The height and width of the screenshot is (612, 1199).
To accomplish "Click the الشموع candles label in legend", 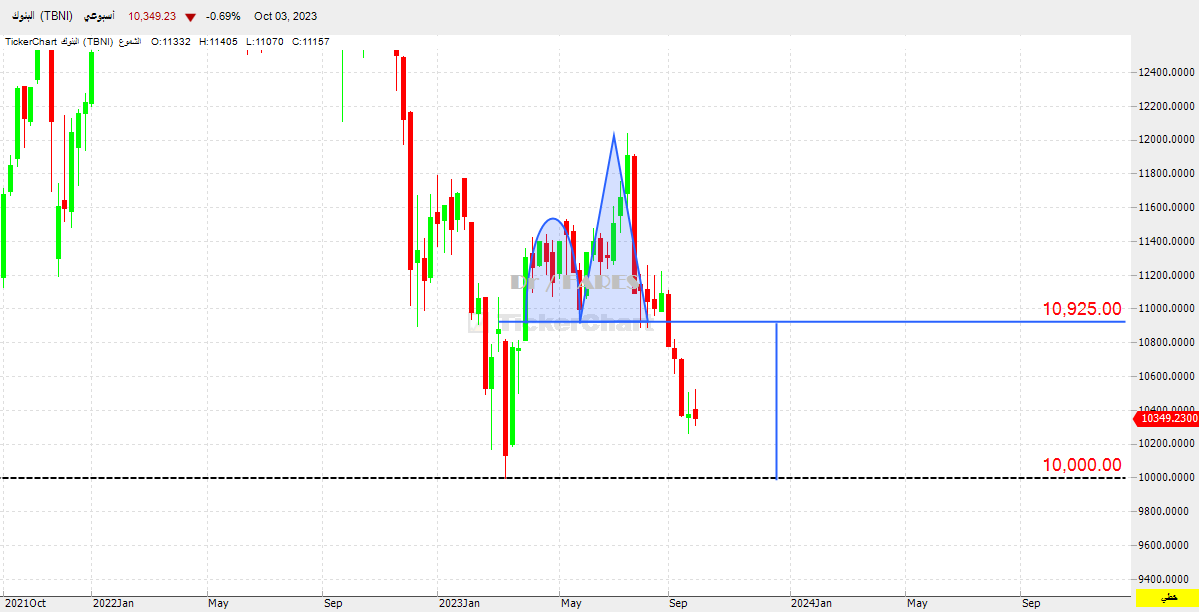I will [x=128, y=41].
